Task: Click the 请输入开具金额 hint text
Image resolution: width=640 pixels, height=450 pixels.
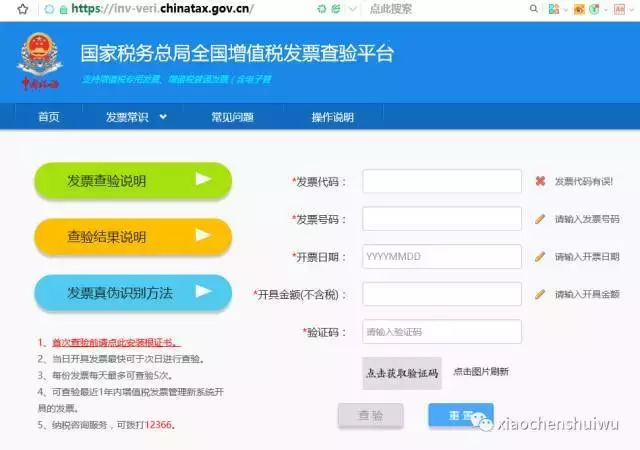Action: pyautogui.click(x=587, y=294)
